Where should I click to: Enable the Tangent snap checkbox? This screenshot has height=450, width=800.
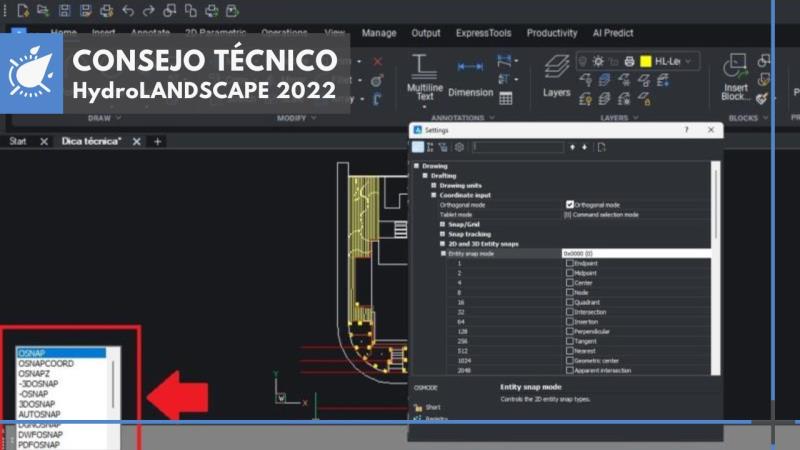click(x=570, y=341)
